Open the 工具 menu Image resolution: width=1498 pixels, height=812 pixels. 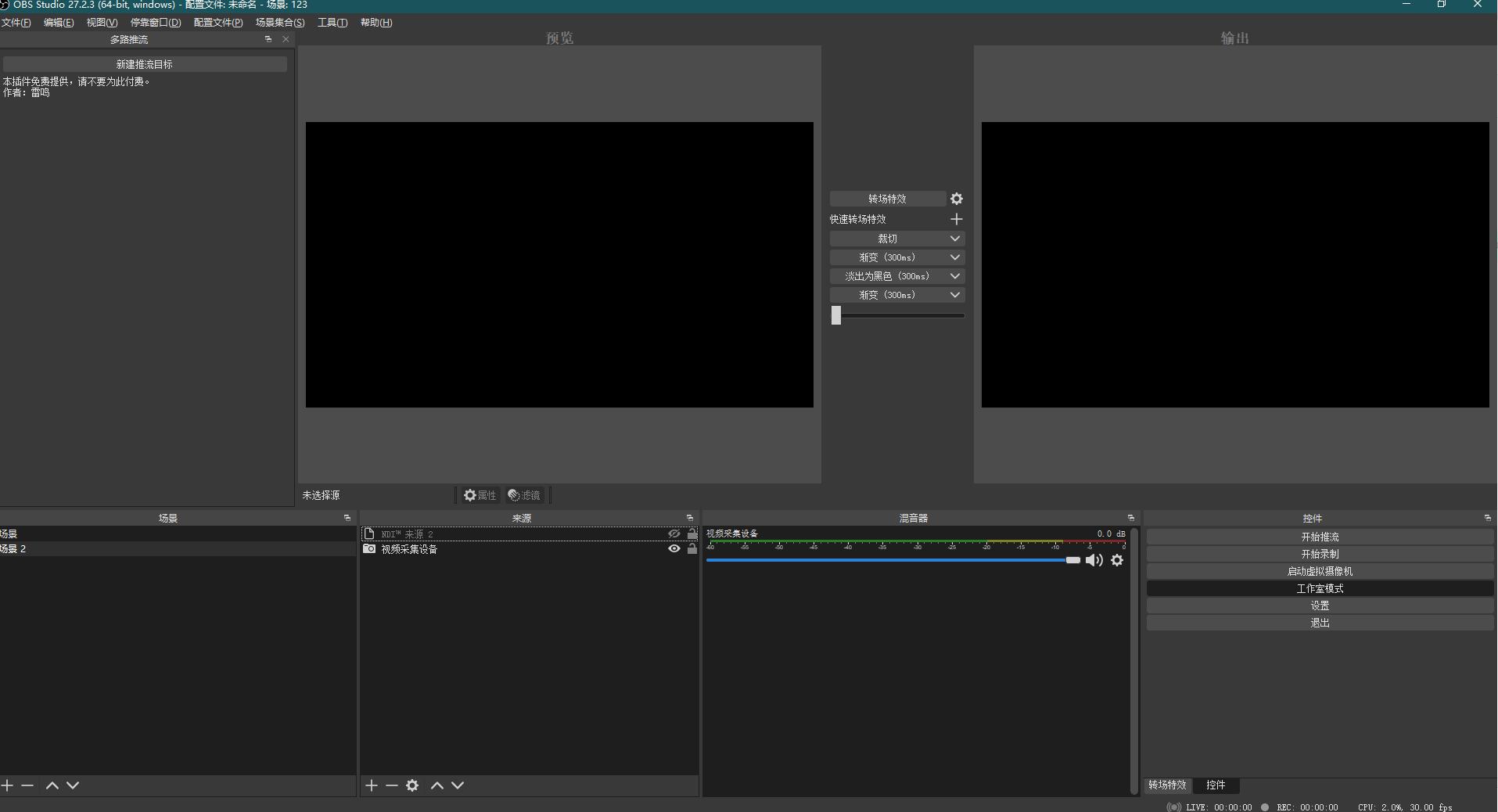(x=332, y=23)
